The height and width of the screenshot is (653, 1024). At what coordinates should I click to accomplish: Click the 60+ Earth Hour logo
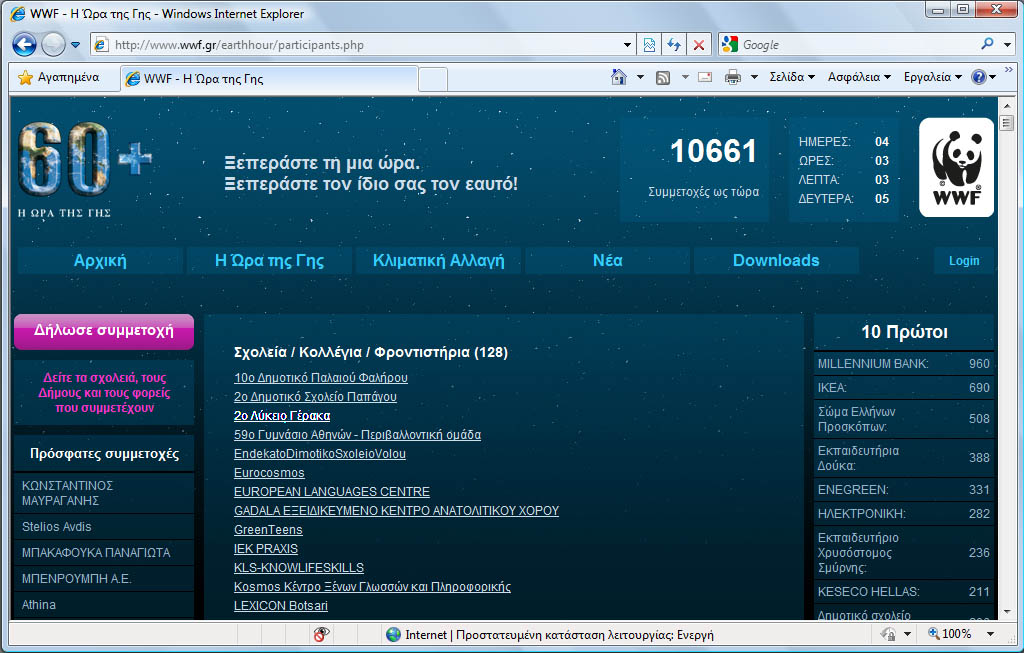click(85, 168)
